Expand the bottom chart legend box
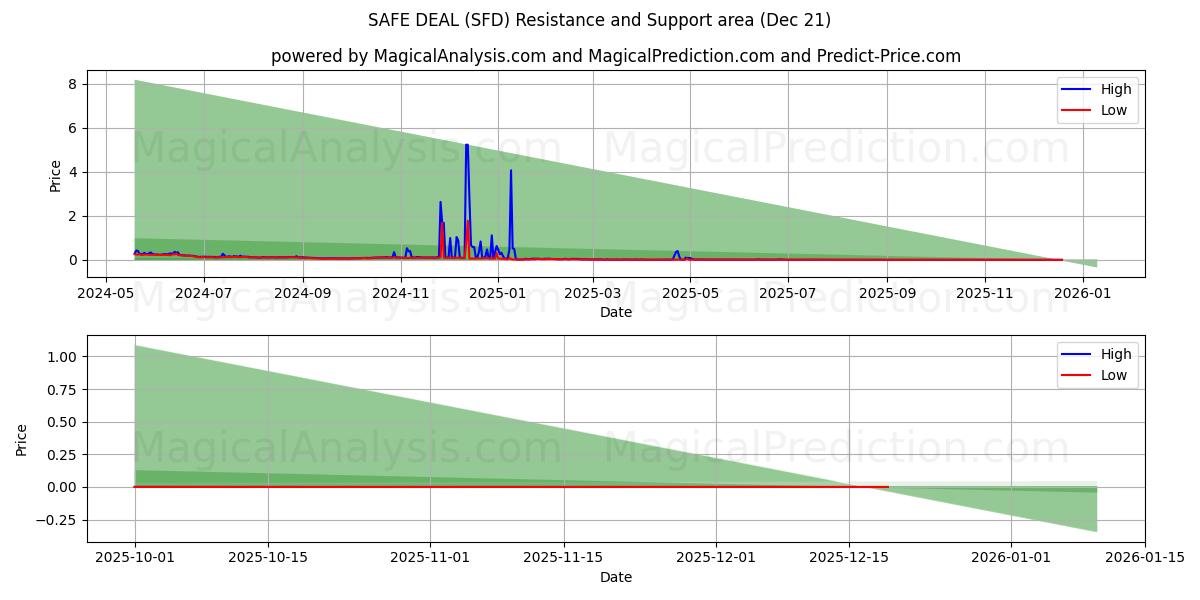The height and width of the screenshot is (600, 1200). point(1096,364)
